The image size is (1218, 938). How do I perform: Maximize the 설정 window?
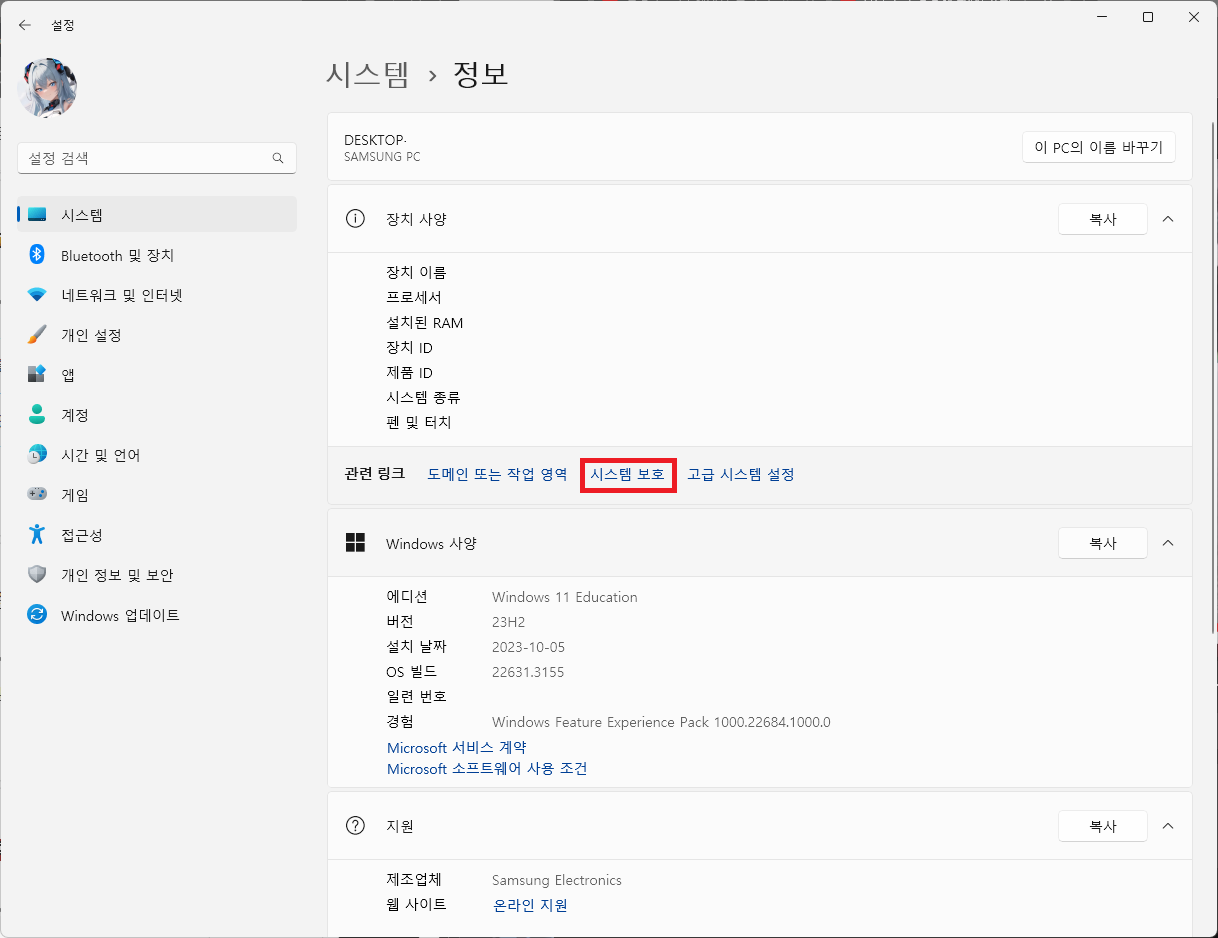[1148, 17]
